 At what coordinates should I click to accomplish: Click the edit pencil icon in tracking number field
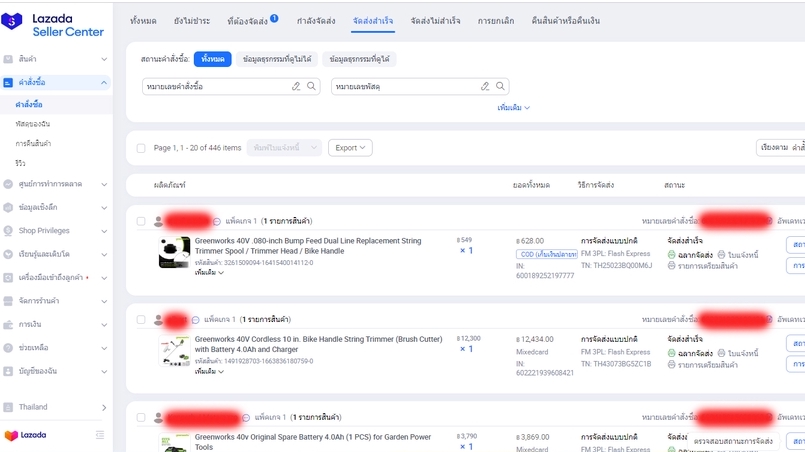click(485, 86)
